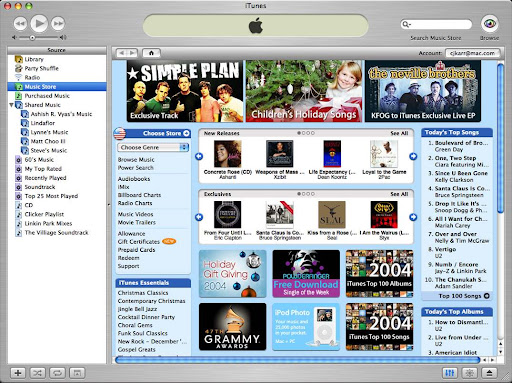Open Music Videos link

tap(135, 214)
